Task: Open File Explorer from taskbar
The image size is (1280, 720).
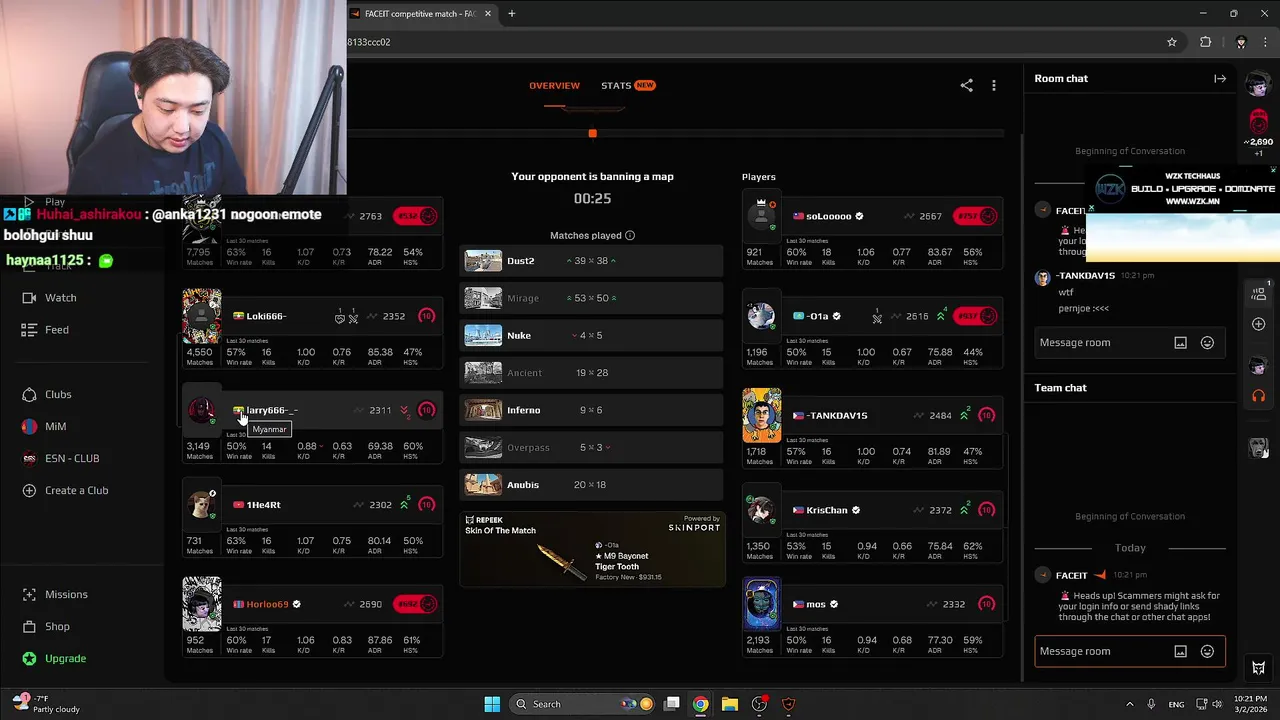Action: pyautogui.click(x=730, y=704)
